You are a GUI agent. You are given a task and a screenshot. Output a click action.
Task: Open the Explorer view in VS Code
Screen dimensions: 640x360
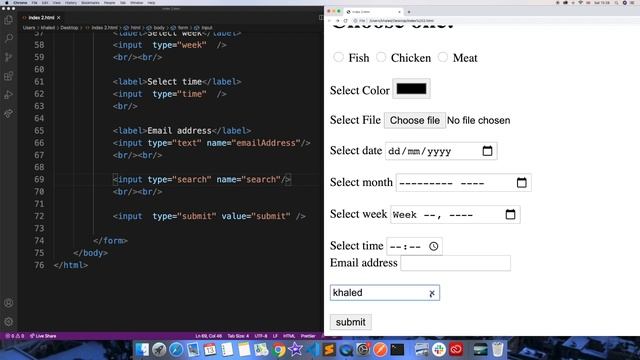coord(9,20)
